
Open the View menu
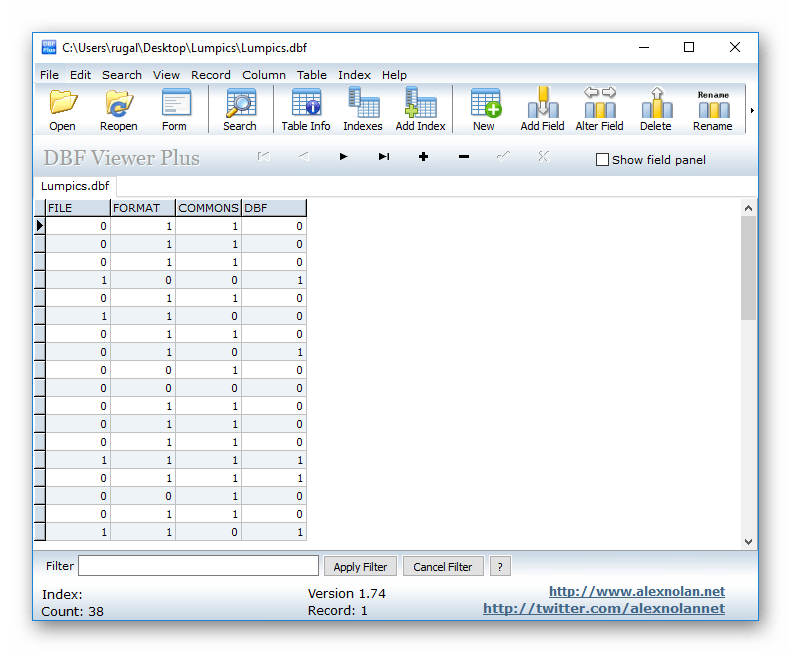coord(166,75)
